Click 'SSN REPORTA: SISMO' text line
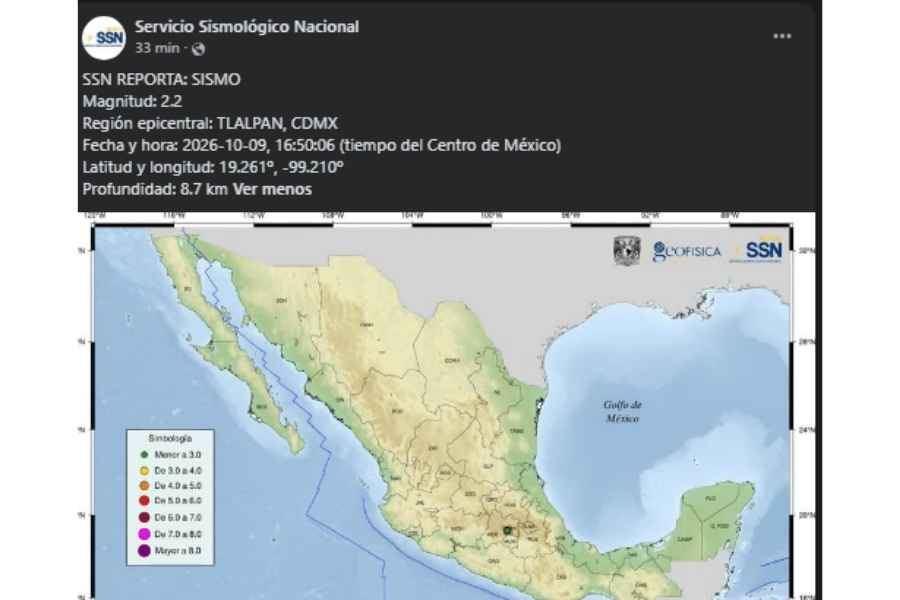900x600 pixels. (x=161, y=79)
